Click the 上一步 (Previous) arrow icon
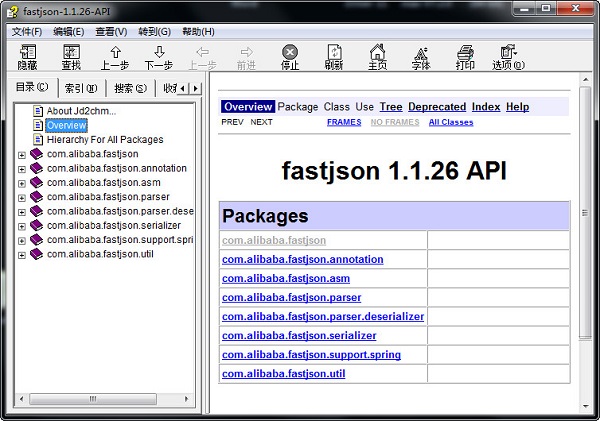 (x=115, y=56)
